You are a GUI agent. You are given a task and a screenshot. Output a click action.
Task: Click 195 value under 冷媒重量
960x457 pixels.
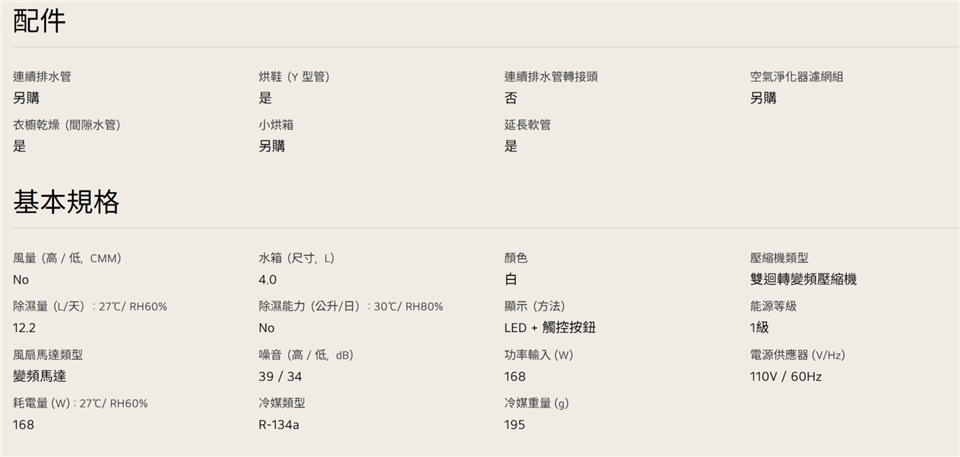coord(515,424)
